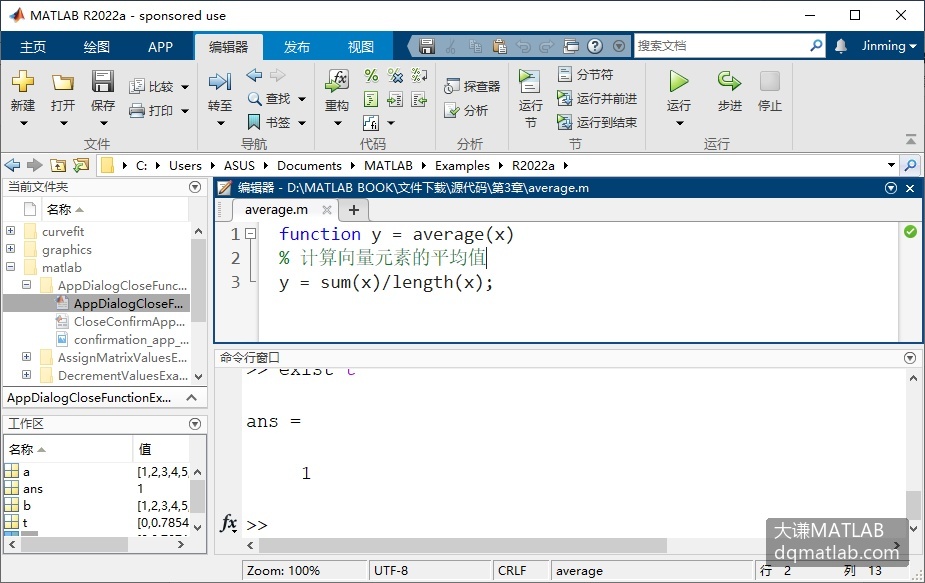Click the increase indent icon
Image resolution: width=925 pixels, height=583 pixels.
click(x=395, y=99)
